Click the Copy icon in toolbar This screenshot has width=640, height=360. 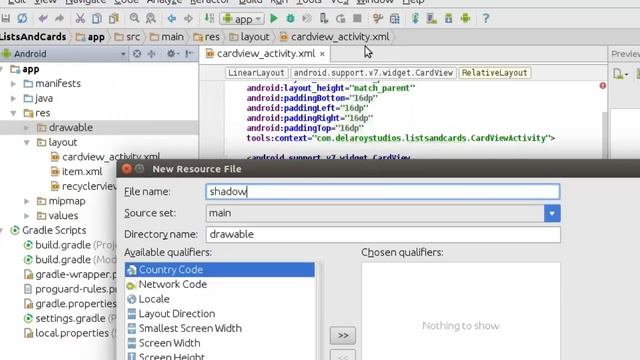pos(97,18)
